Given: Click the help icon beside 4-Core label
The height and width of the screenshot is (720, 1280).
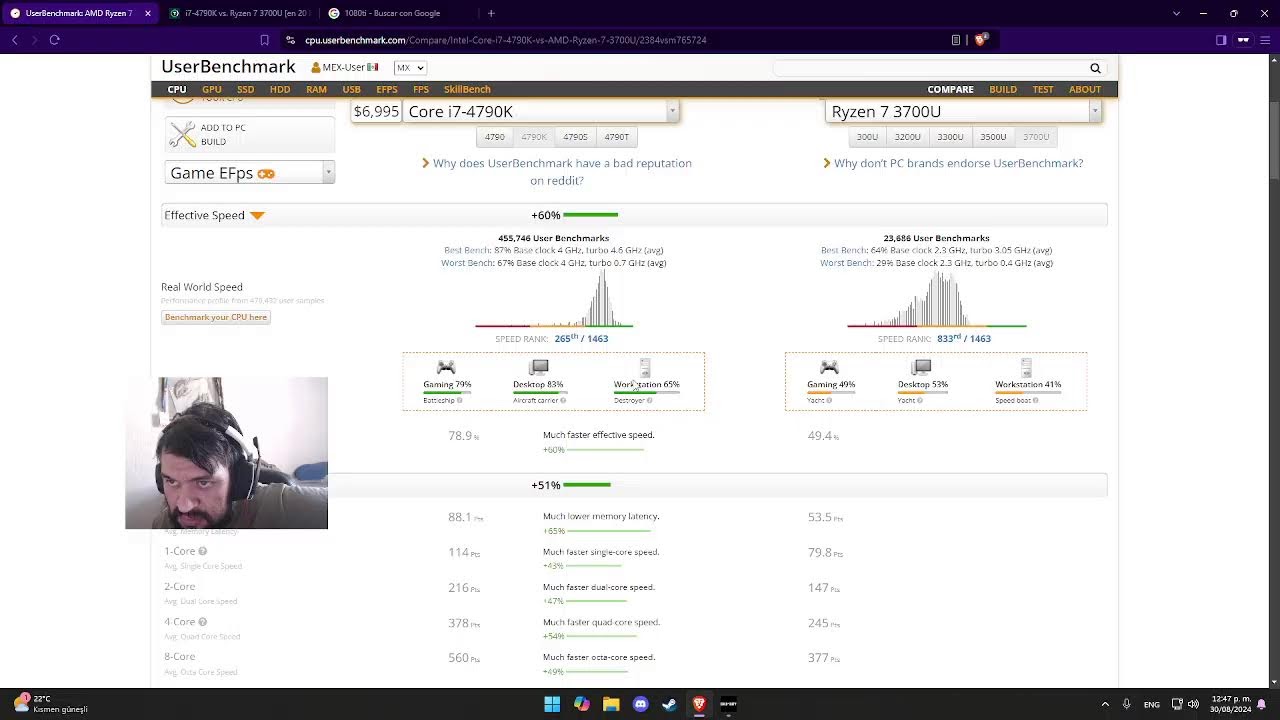Looking at the screenshot, I should click(203, 622).
